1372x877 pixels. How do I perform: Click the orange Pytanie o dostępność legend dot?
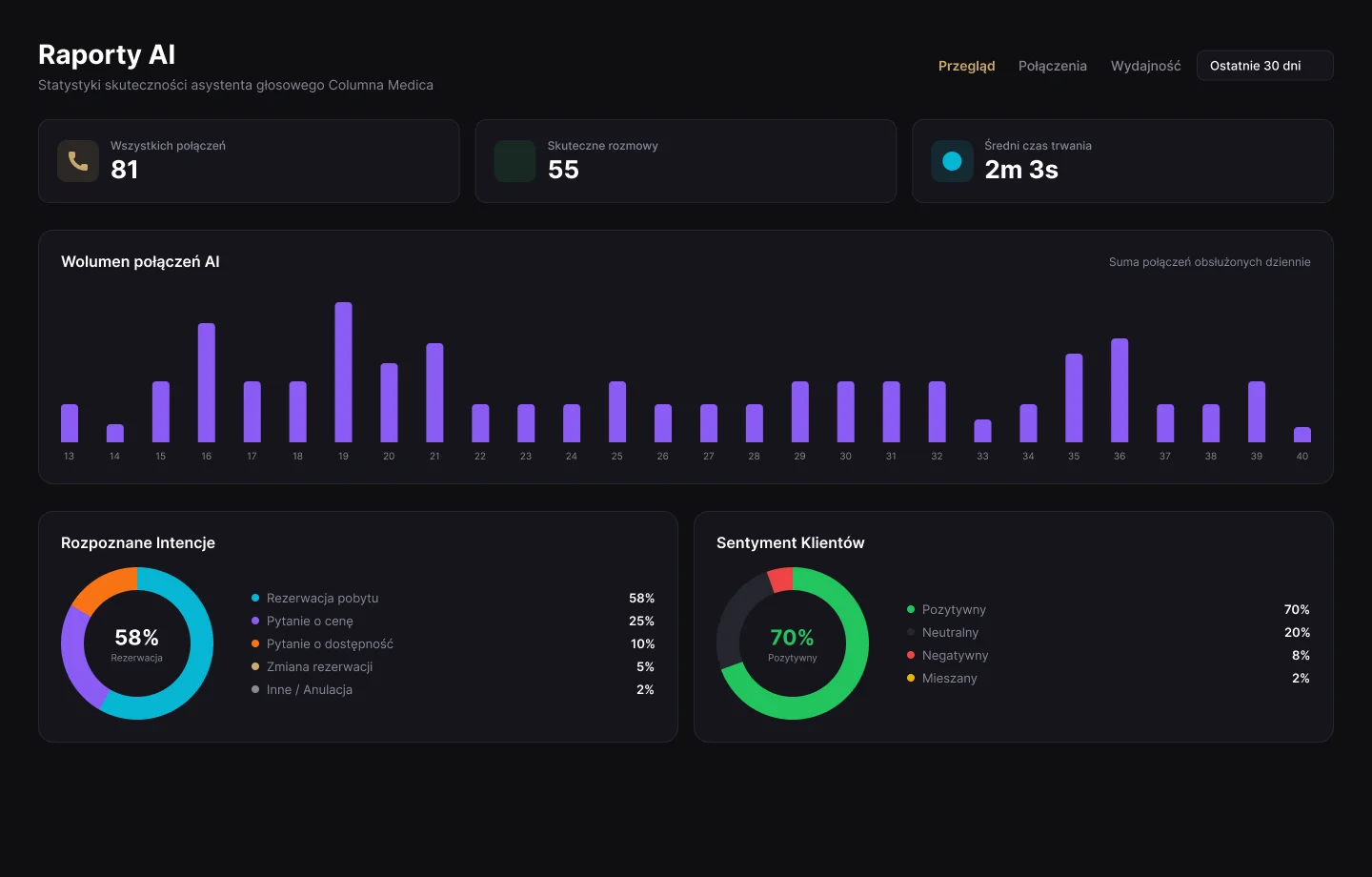(x=255, y=643)
